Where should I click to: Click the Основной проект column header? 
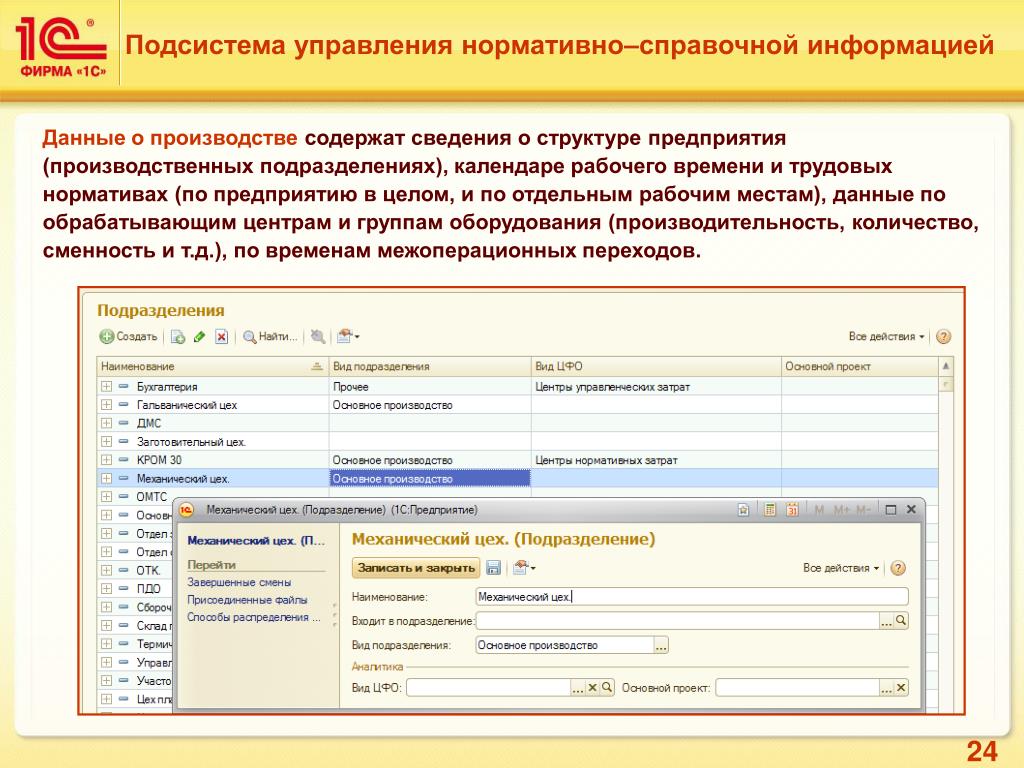(x=859, y=366)
